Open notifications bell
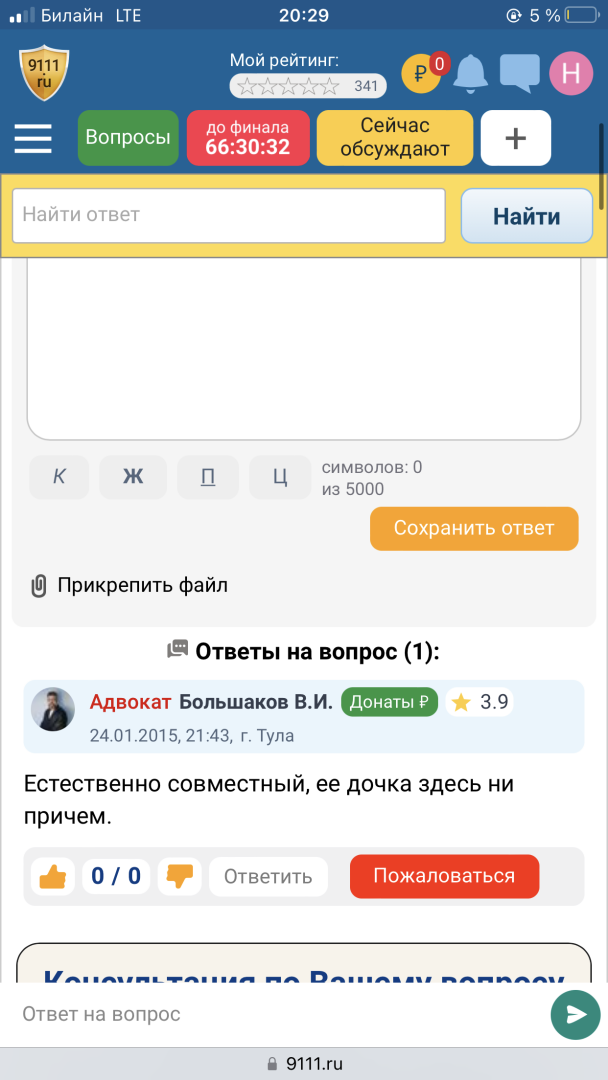 (x=471, y=72)
